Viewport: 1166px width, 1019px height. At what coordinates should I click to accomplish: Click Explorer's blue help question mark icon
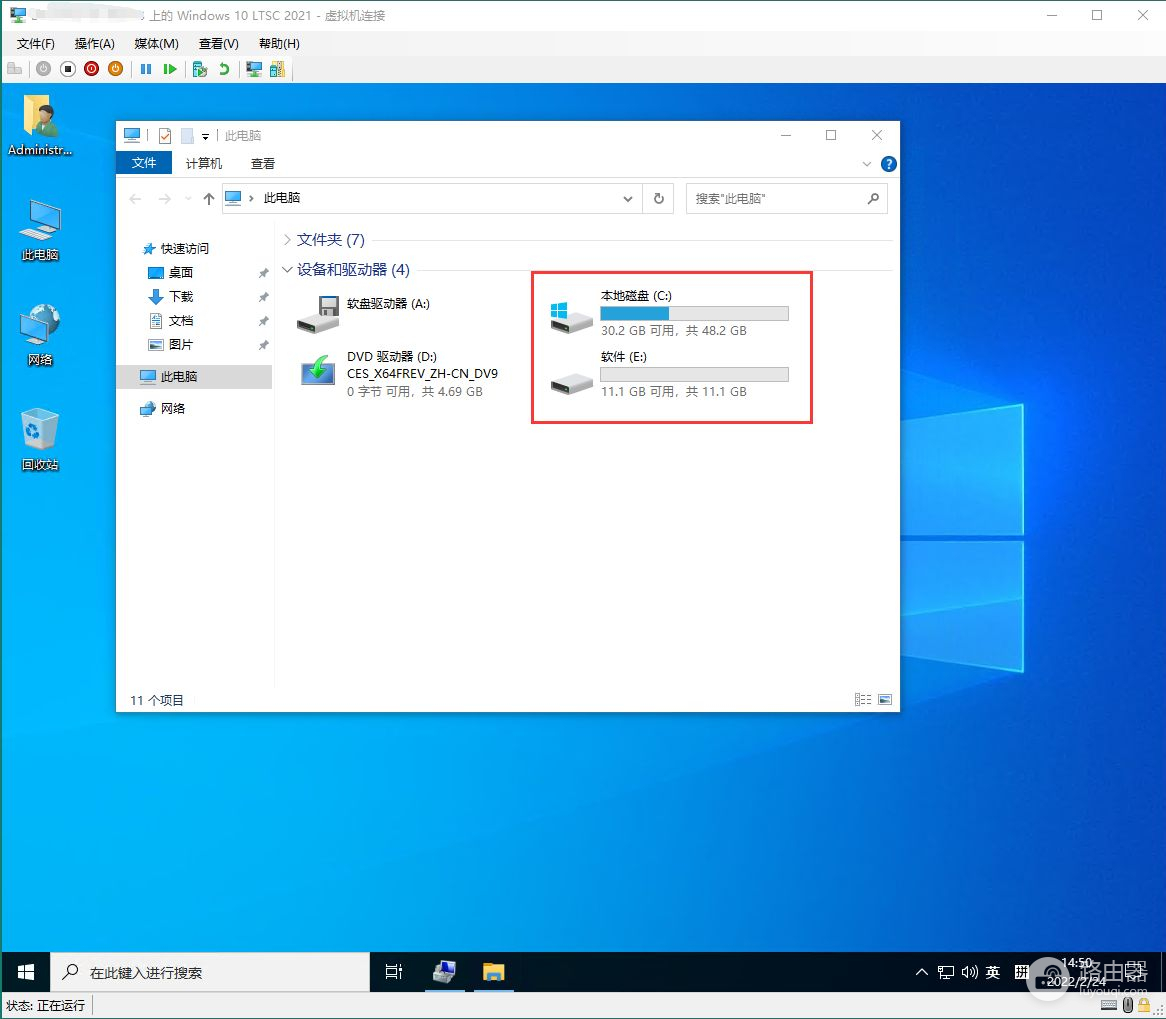[888, 164]
